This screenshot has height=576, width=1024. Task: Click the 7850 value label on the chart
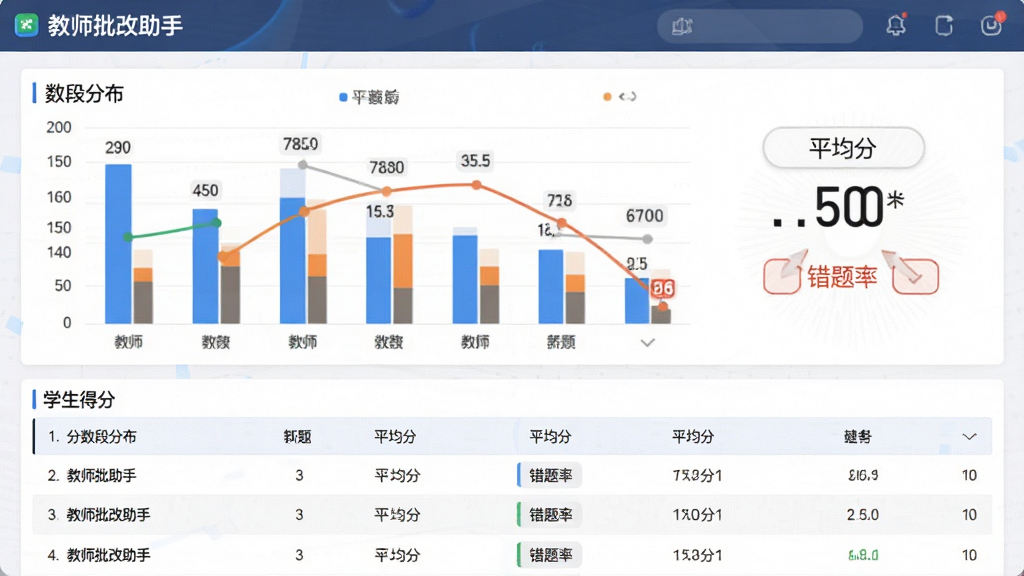pyautogui.click(x=300, y=144)
